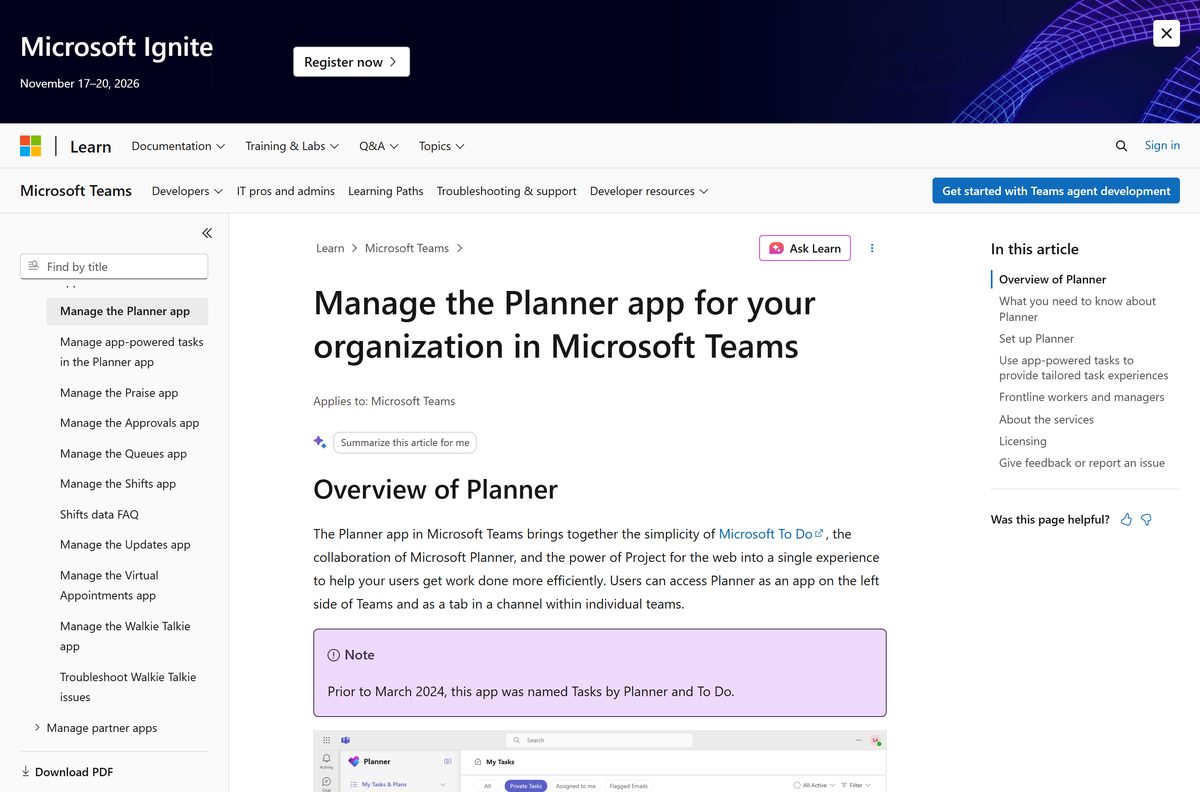1200x792 pixels.
Task: Open Manage the Walkie Talkie app
Action: (125, 636)
